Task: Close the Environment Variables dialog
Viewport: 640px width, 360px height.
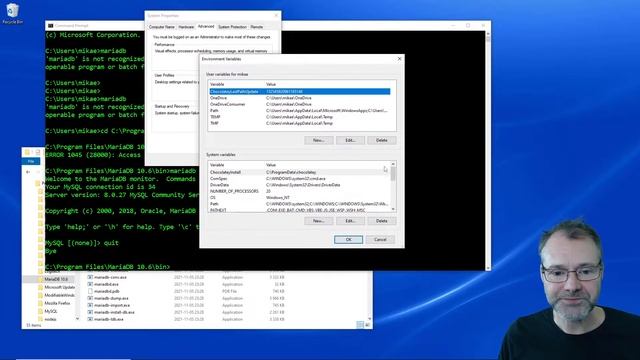Action: point(399,59)
